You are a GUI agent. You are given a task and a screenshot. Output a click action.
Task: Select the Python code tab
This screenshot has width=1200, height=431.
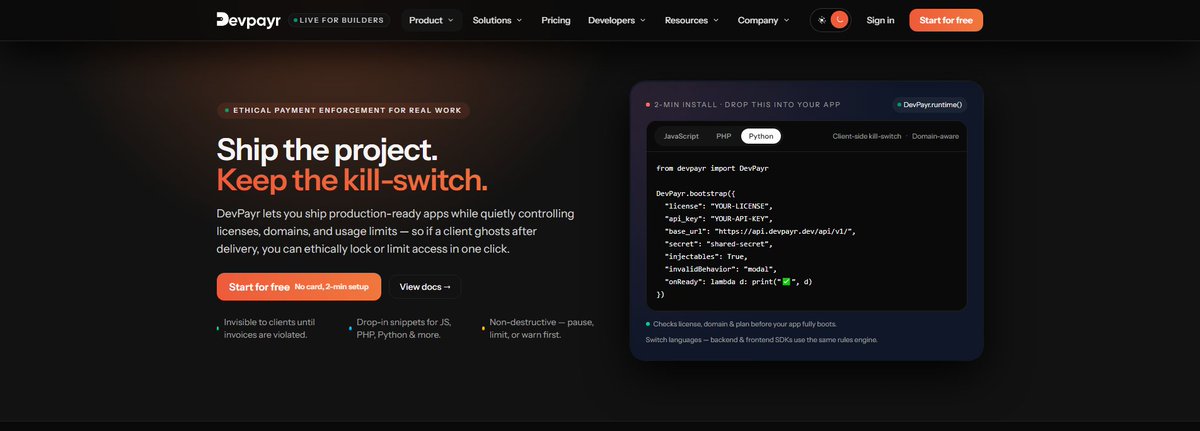coord(761,135)
